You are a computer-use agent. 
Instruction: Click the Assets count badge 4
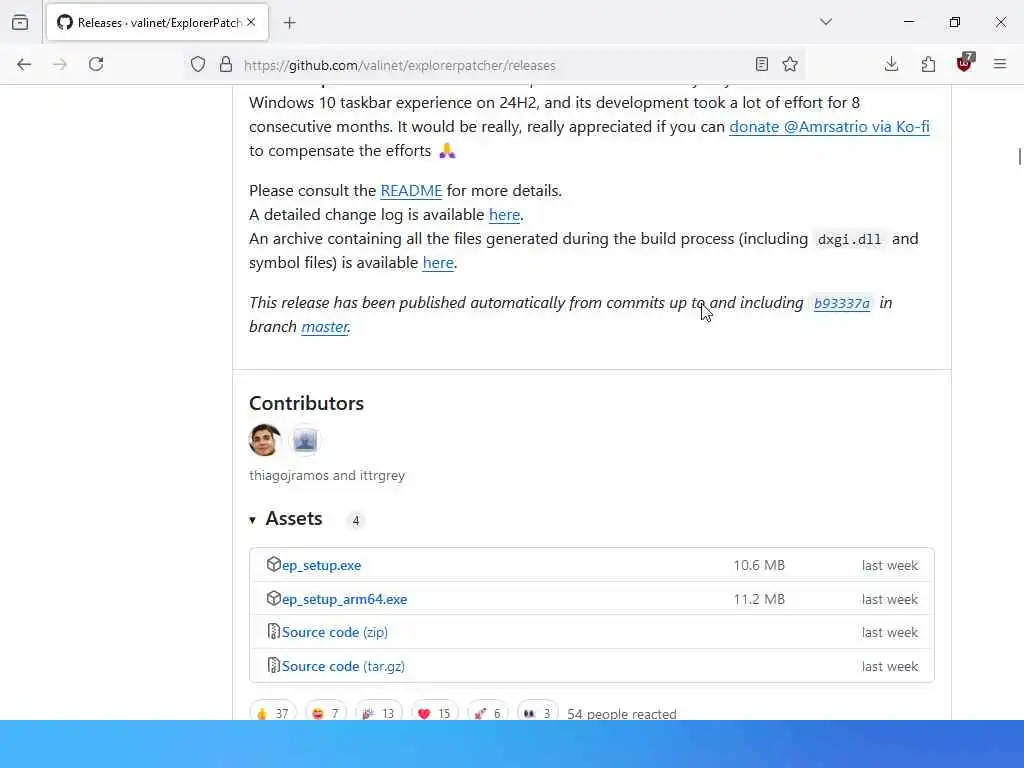[x=355, y=520]
